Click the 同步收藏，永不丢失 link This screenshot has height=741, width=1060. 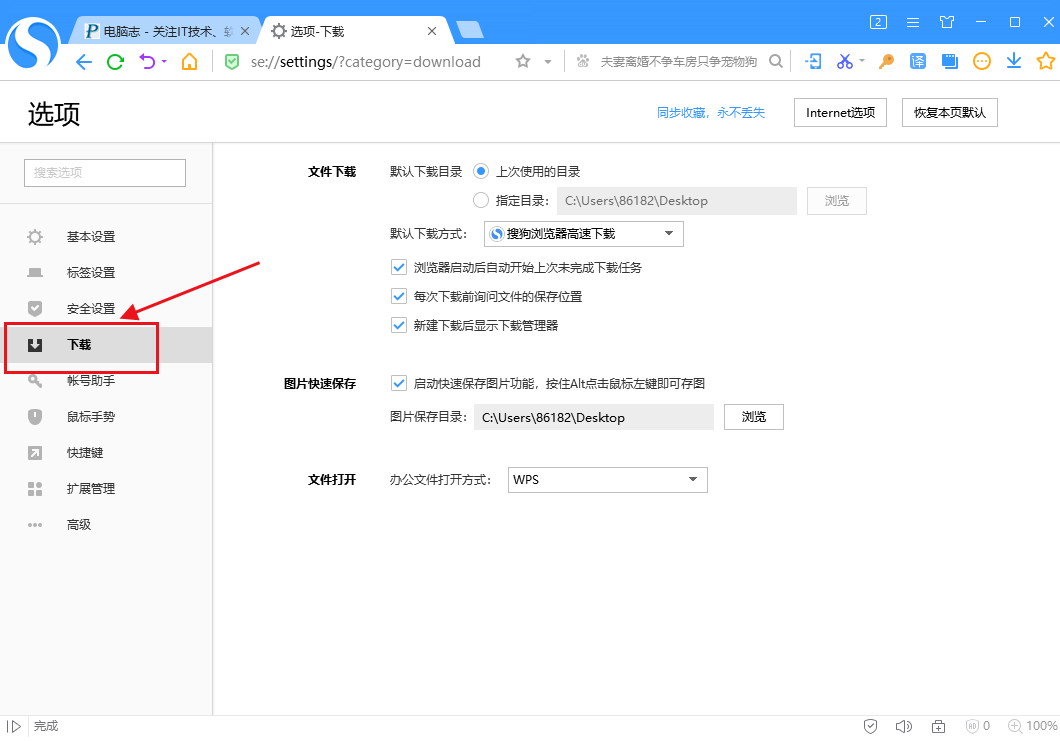coord(713,113)
